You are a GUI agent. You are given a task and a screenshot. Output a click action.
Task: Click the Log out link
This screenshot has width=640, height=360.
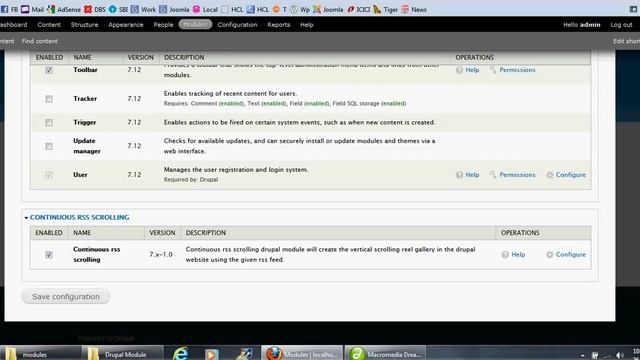pos(621,24)
